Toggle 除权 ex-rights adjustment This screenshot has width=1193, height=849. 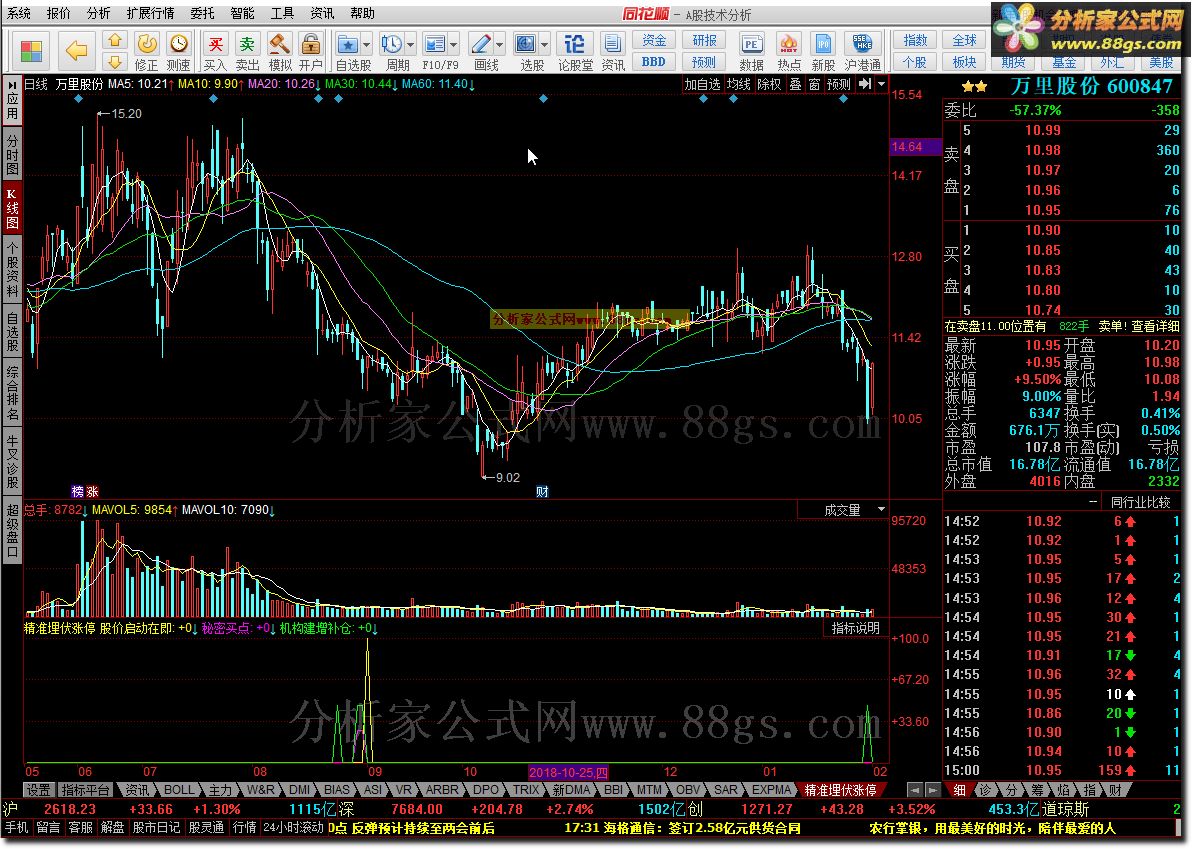click(769, 84)
